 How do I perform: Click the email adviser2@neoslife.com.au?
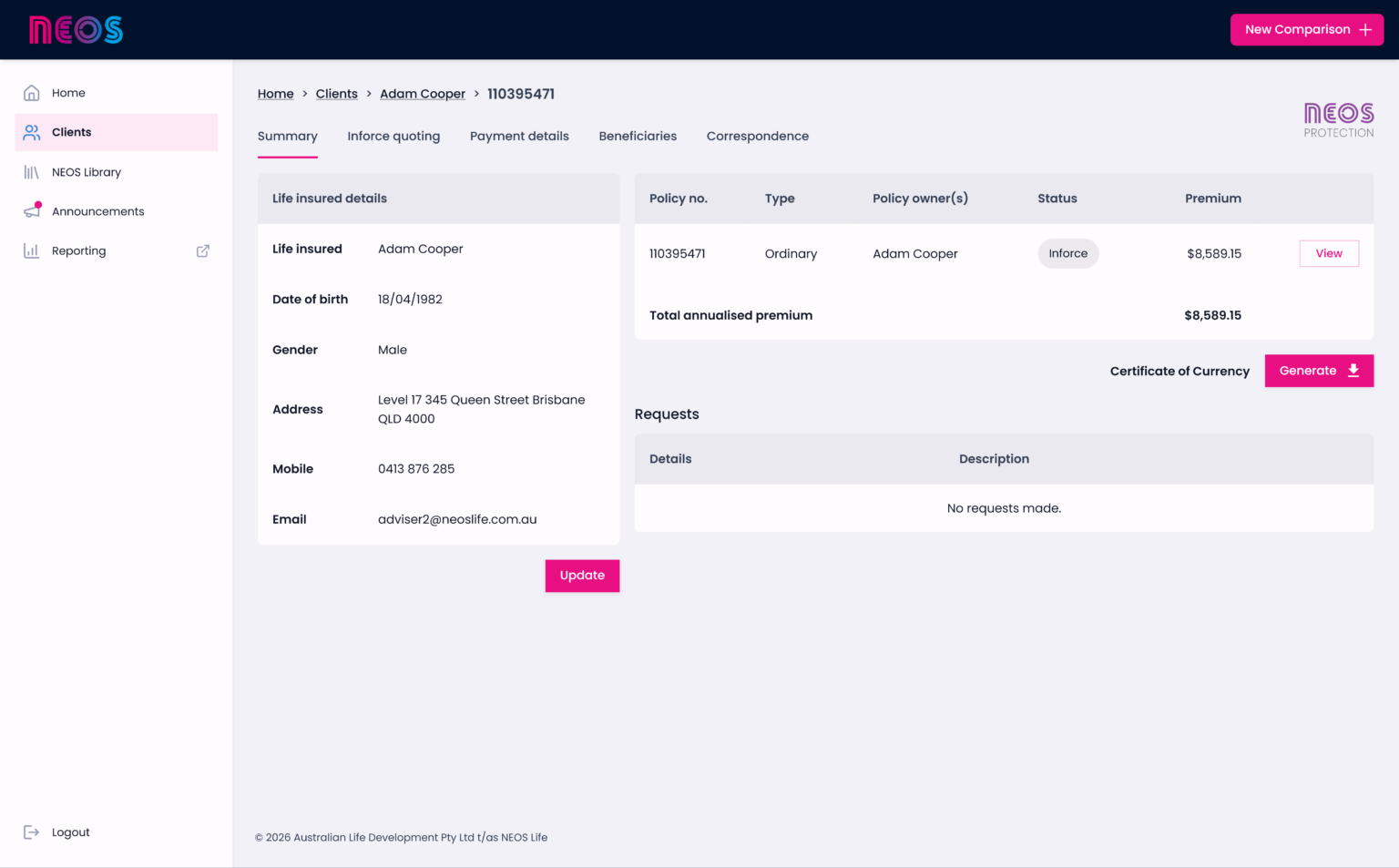457,519
